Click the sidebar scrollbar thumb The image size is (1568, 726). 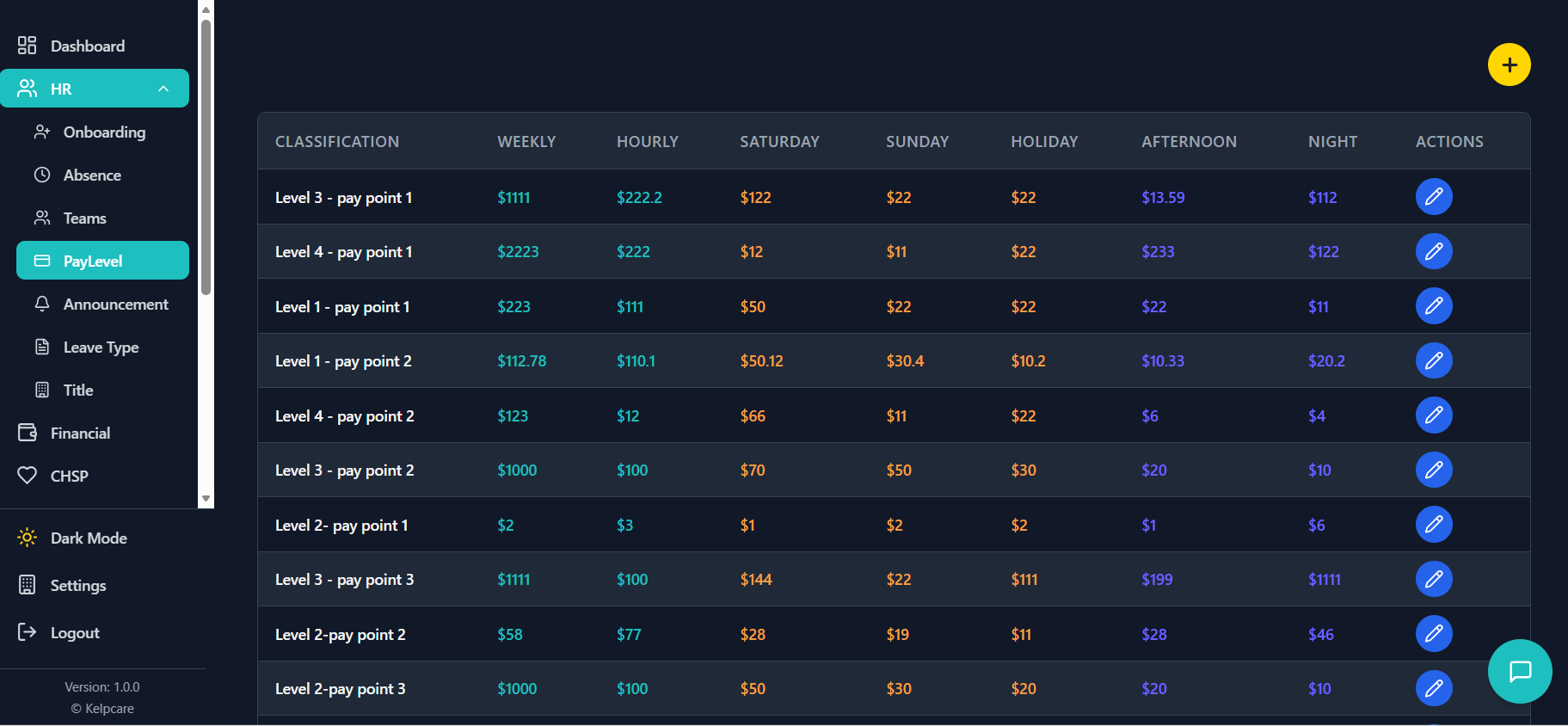(206, 157)
